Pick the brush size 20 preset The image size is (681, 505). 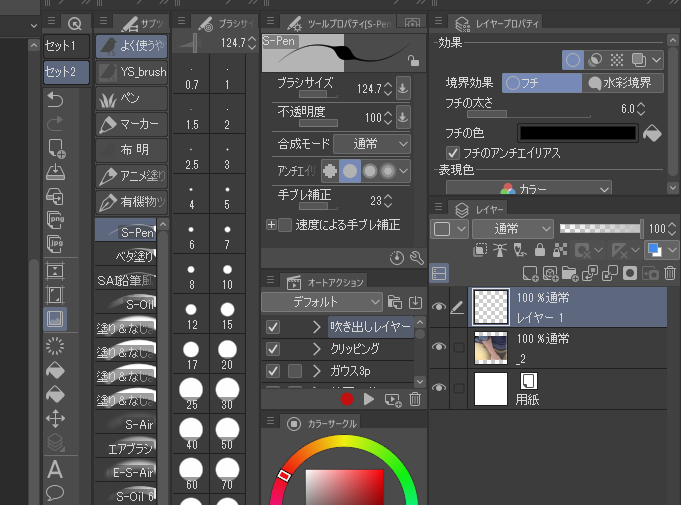pyautogui.click(x=227, y=355)
